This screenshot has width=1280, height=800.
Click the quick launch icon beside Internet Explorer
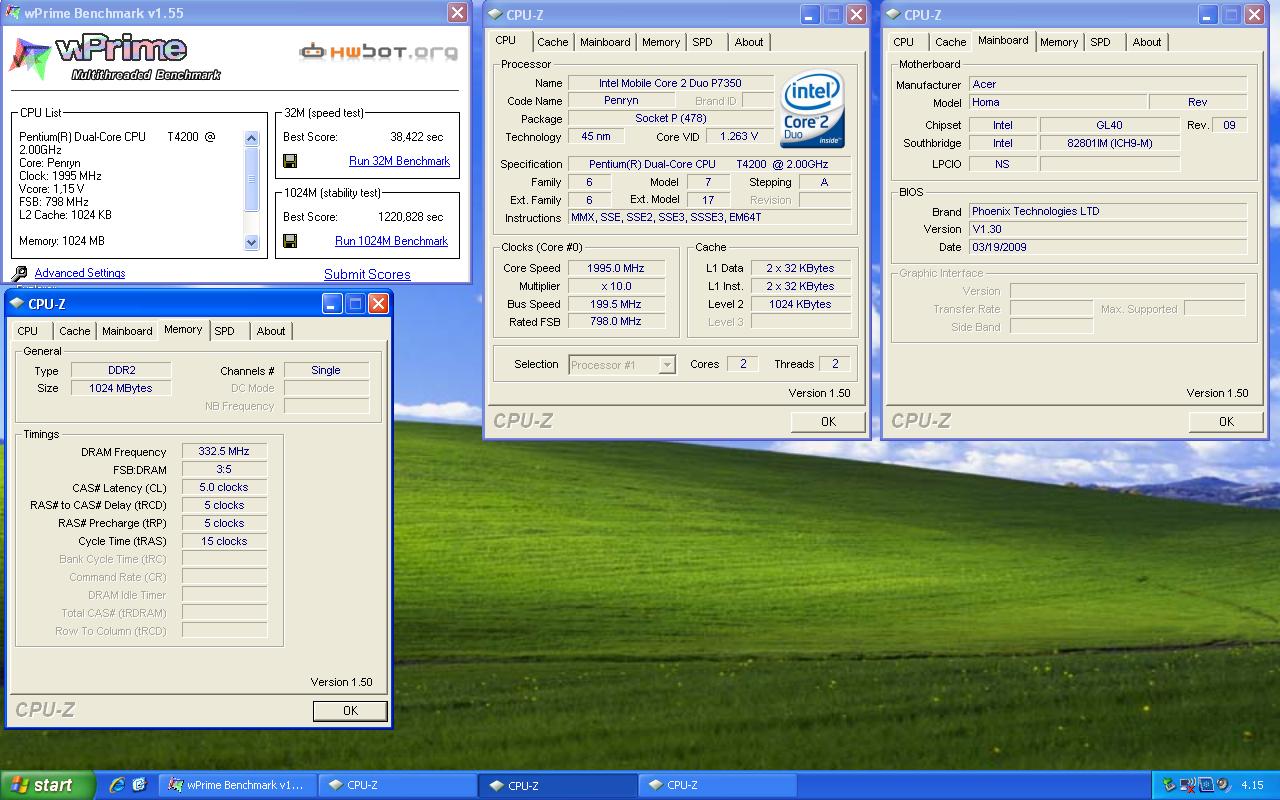139,785
